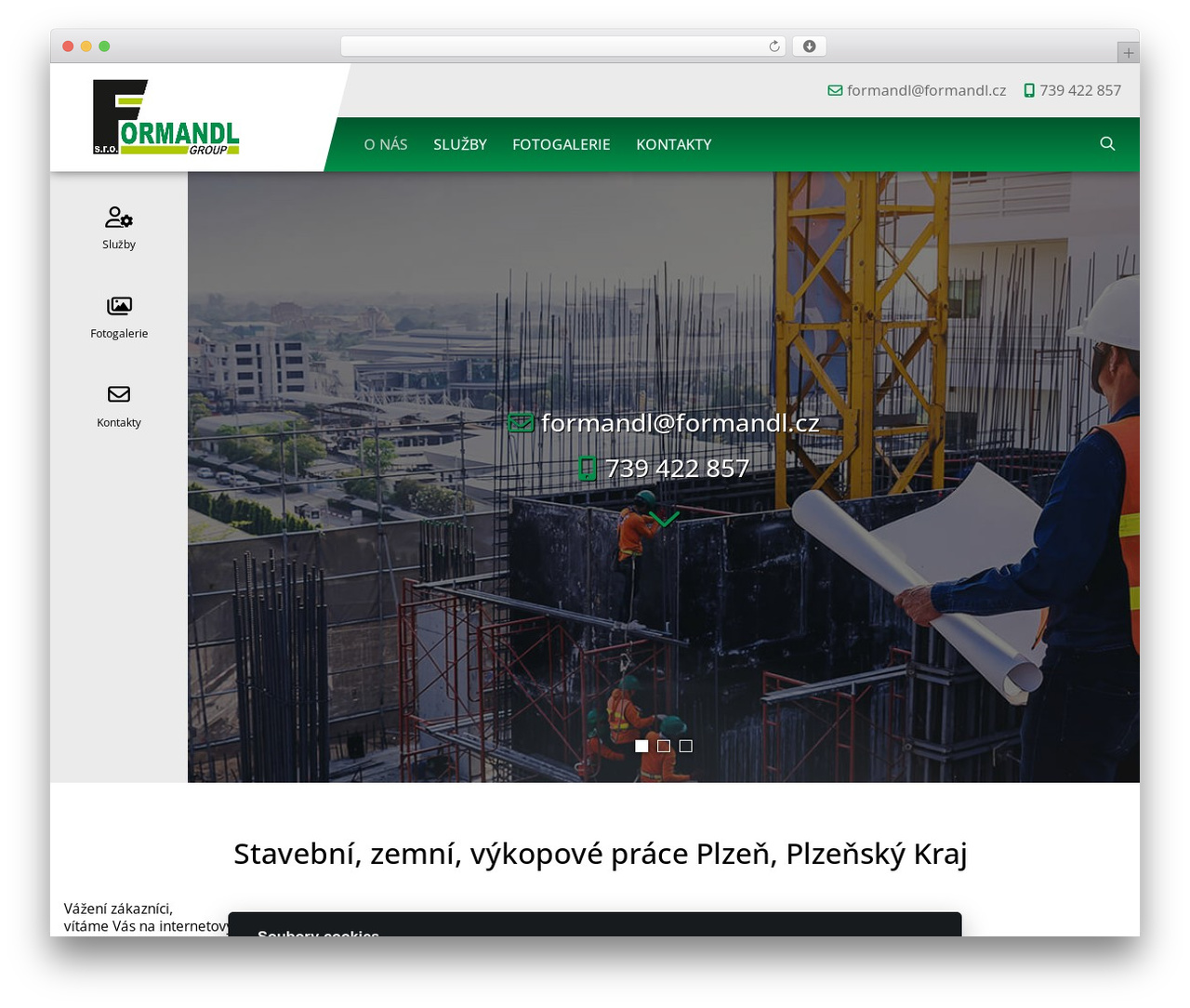Image resolution: width=1190 pixels, height=1008 pixels.
Task: Click formandl@formandl.cz link in top header
Action: click(x=926, y=90)
